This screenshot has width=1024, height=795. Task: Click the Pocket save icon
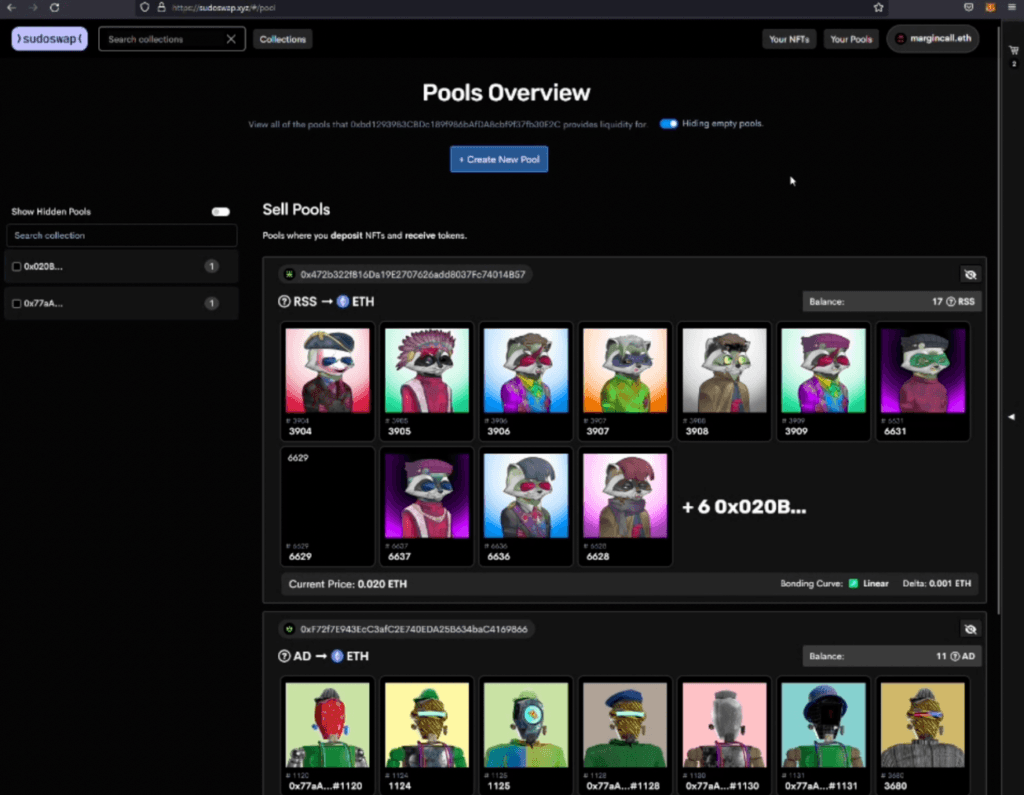968,8
